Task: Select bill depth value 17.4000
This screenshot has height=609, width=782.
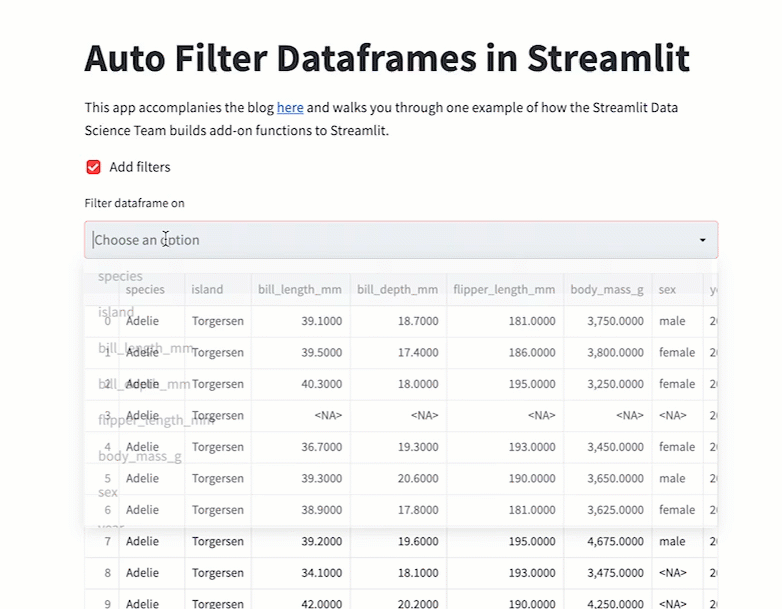Action: pos(398,352)
